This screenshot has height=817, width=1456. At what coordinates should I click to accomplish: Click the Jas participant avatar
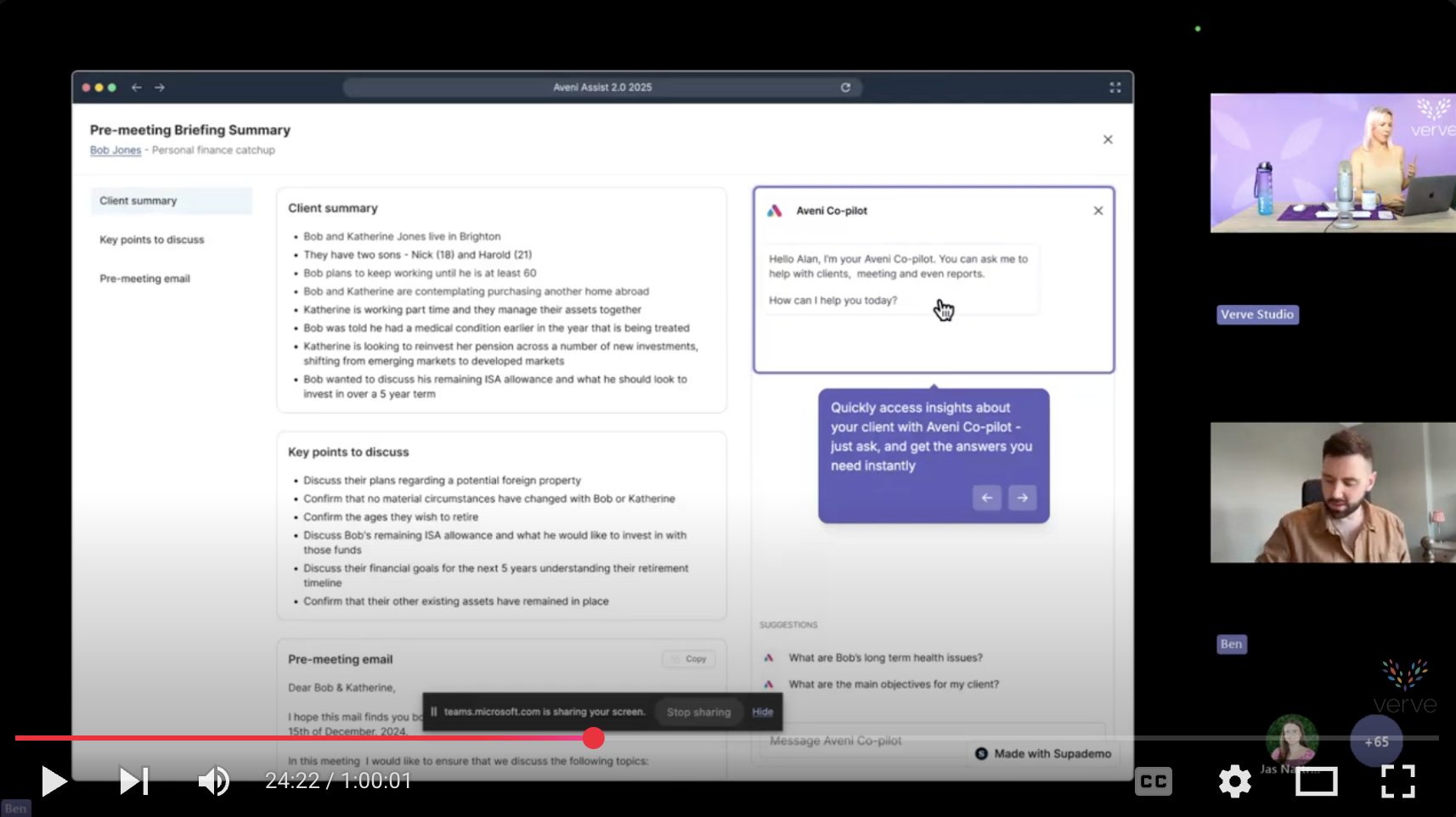[x=1292, y=740]
